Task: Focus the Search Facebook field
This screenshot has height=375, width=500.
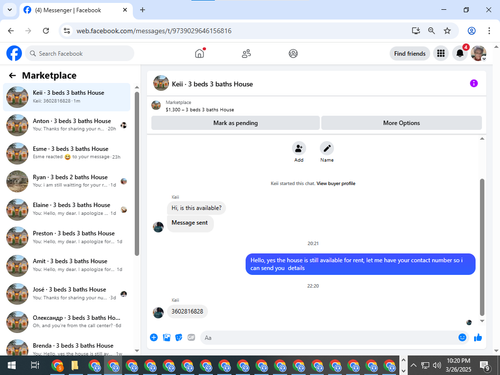Action: [80, 53]
